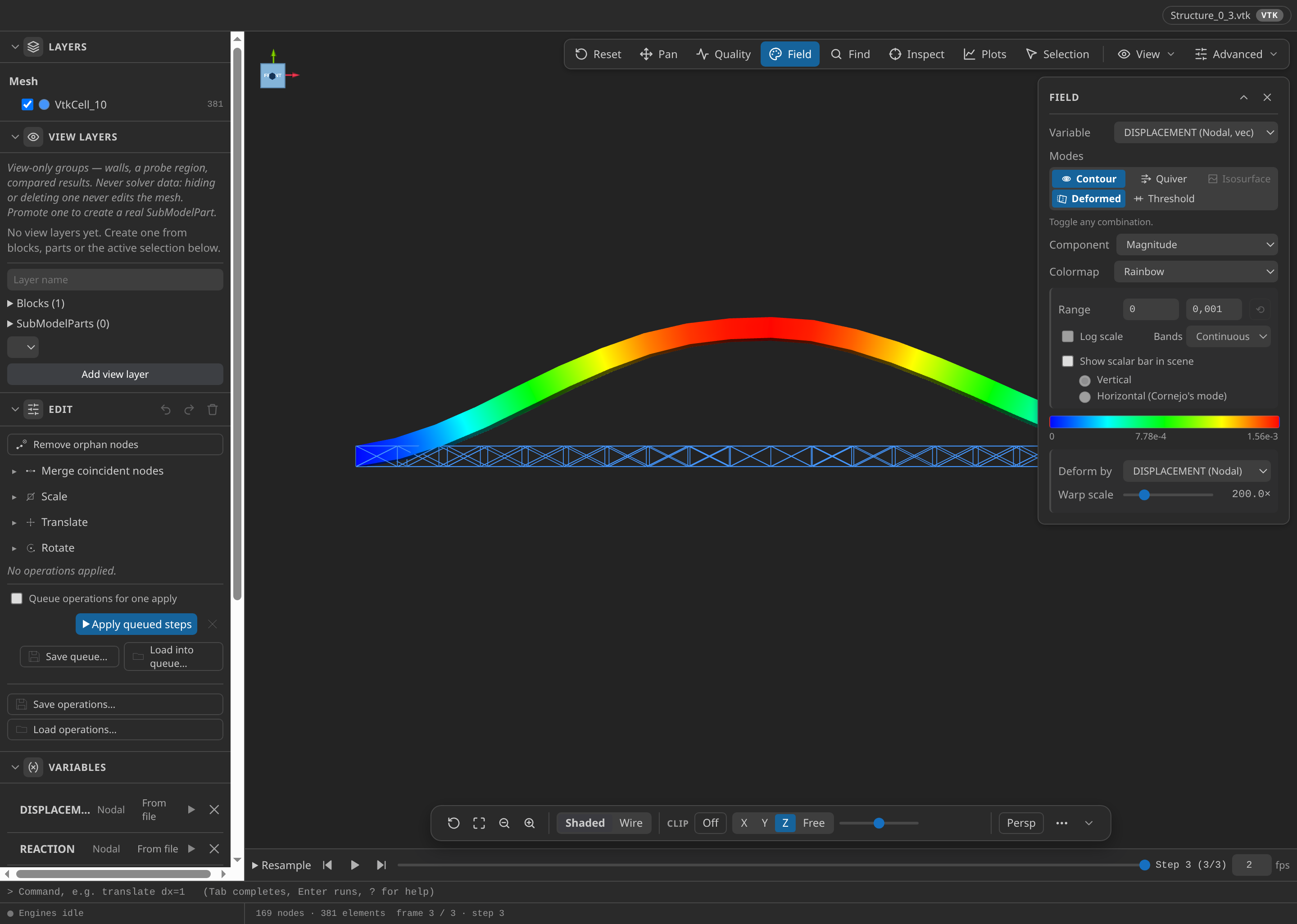Click the zoom out magnifier icon

504,823
